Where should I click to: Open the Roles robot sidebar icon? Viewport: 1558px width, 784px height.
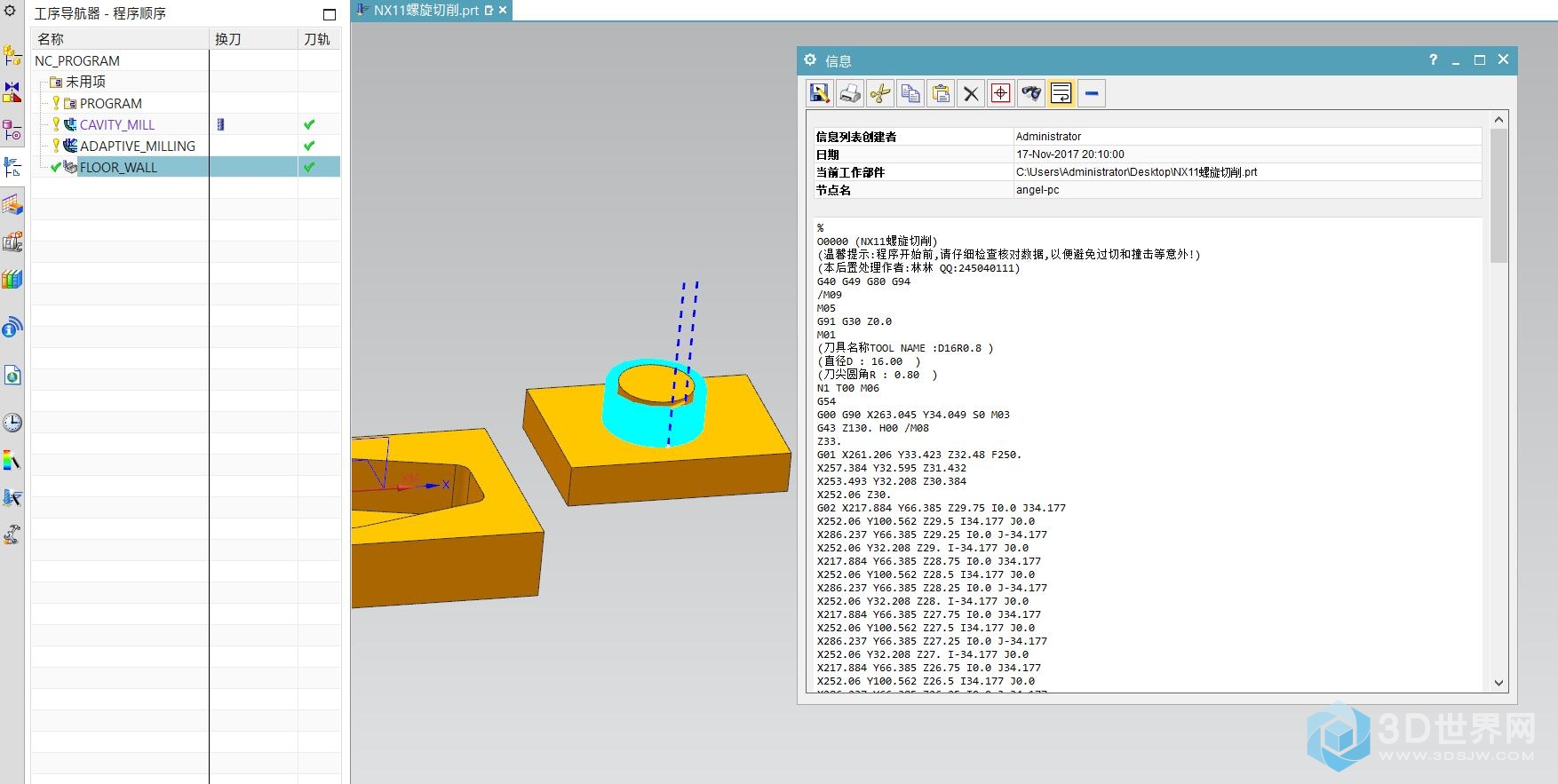coord(12,535)
